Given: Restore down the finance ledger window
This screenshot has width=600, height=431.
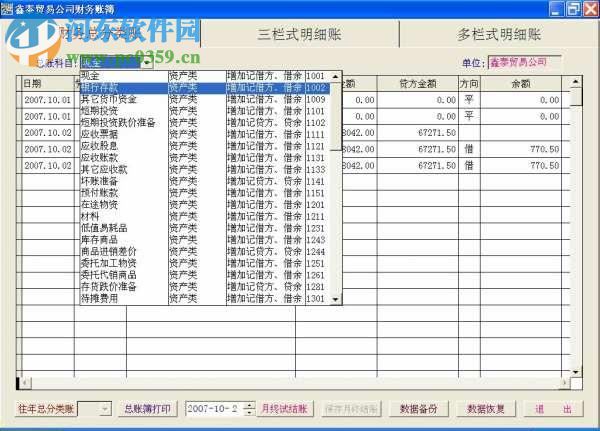Looking at the screenshot, I should click(x=573, y=9).
